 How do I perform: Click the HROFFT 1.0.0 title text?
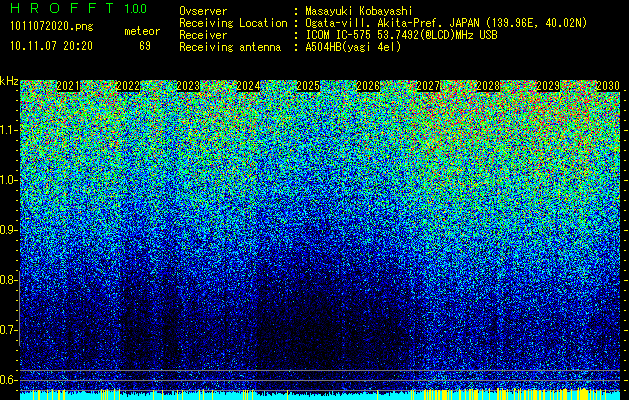79,8
